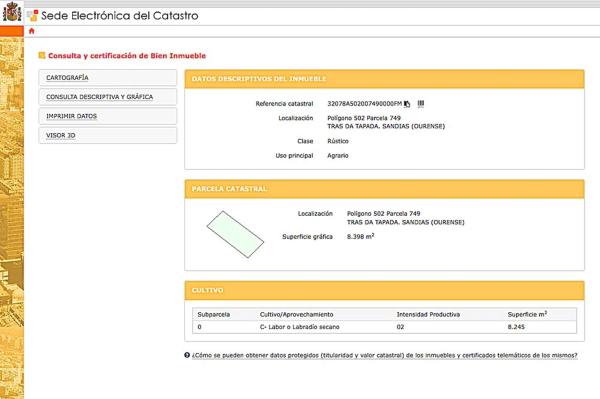Click the Spanish coat of arms logo
This screenshot has height=399, width=600.
[12, 12]
